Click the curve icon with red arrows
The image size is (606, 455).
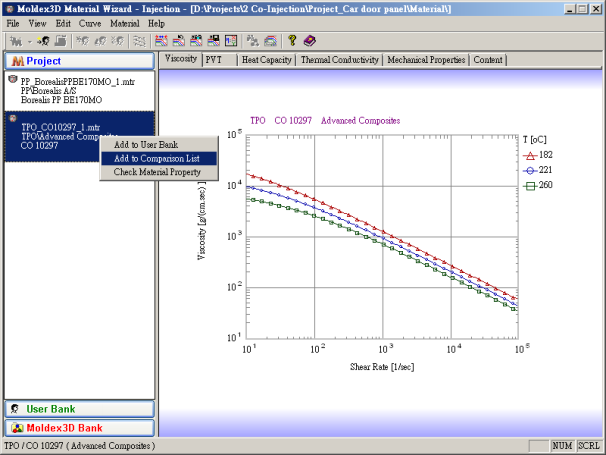tap(161, 41)
